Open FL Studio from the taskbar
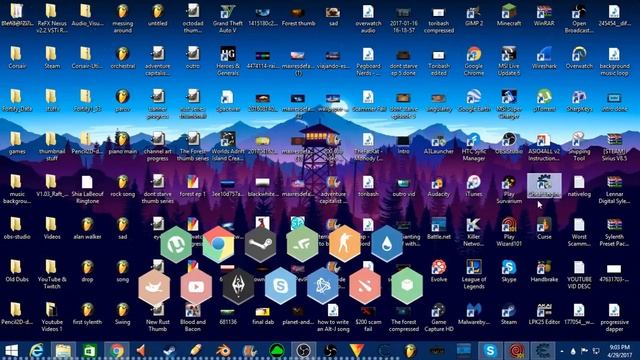Viewport: 640px width, 360px height. (x=410, y=350)
